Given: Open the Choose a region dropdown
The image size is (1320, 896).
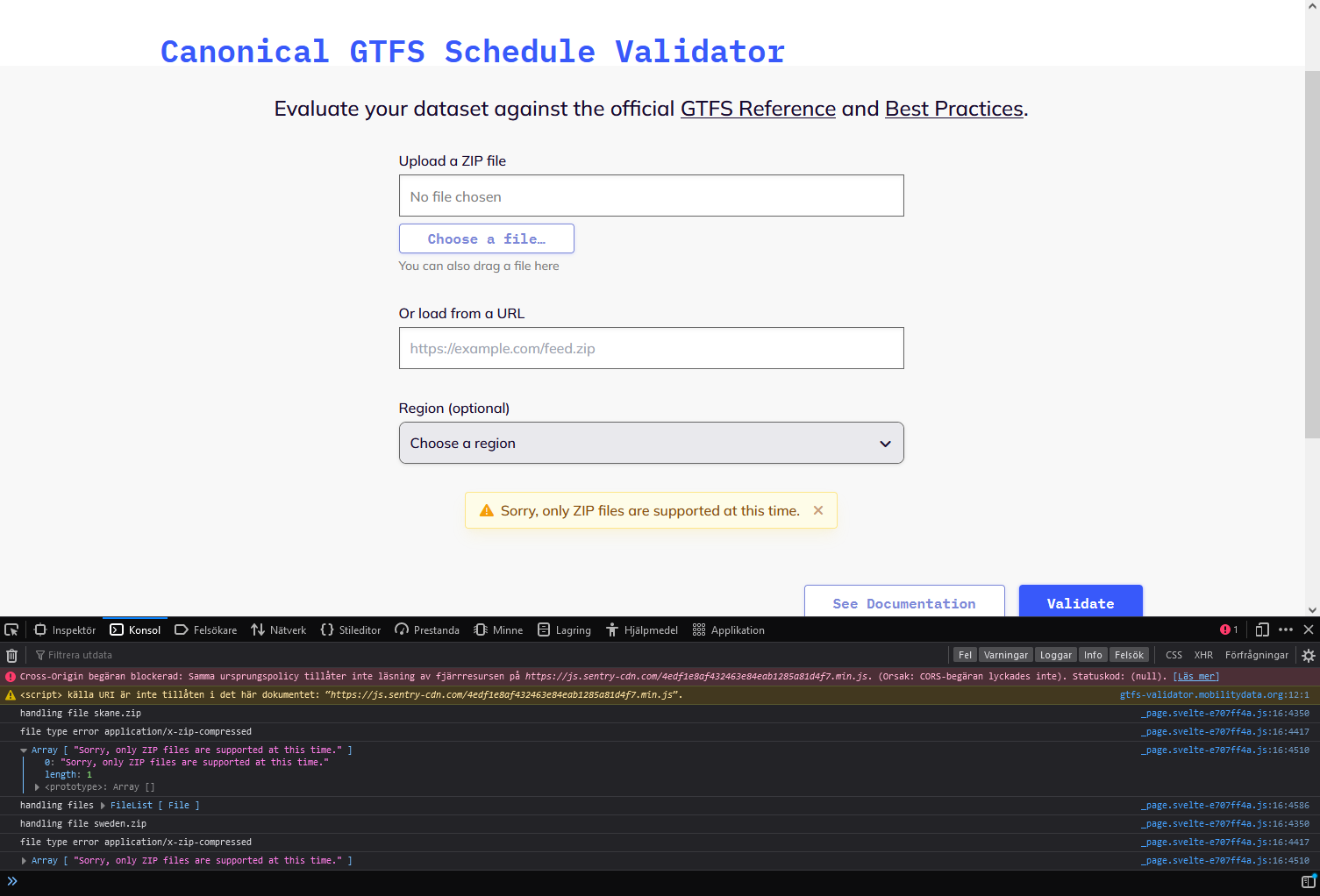Looking at the screenshot, I should (x=651, y=443).
